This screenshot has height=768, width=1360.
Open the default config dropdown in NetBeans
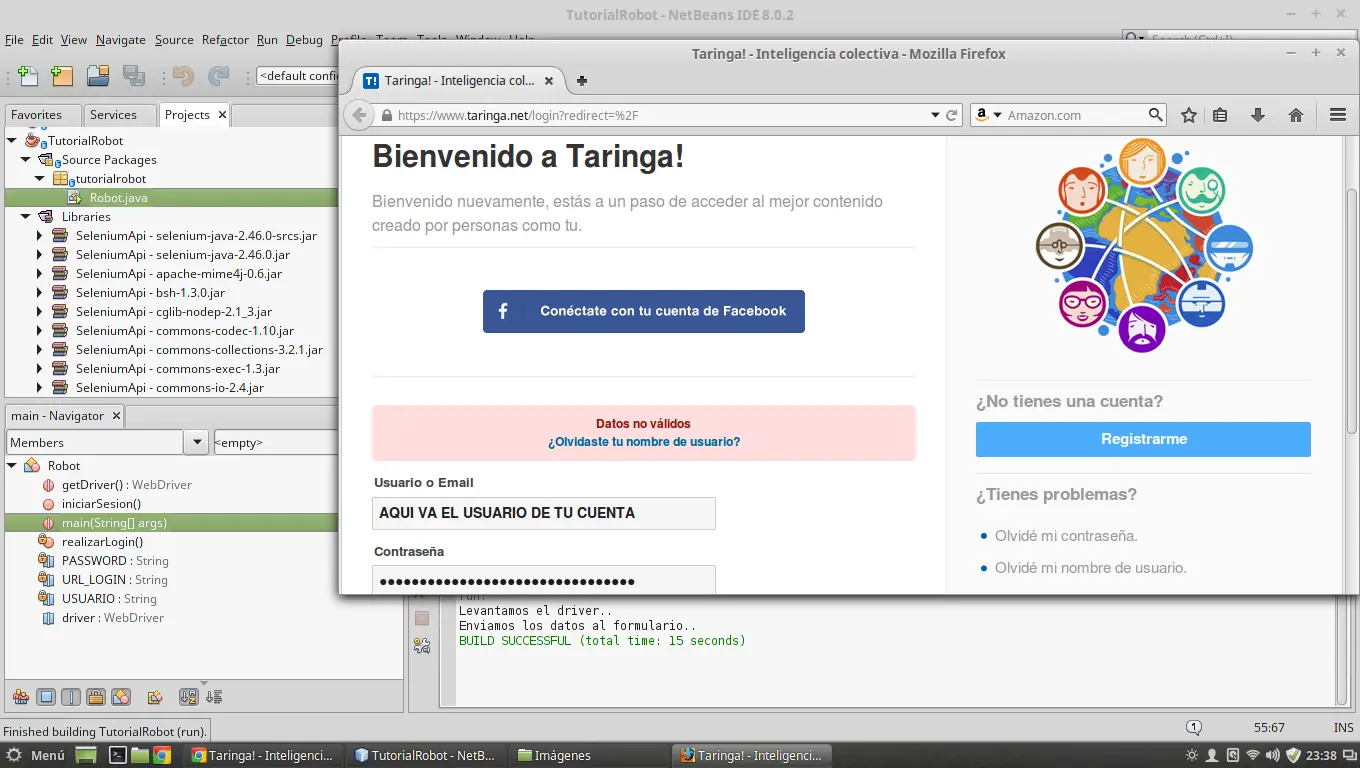click(x=298, y=76)
